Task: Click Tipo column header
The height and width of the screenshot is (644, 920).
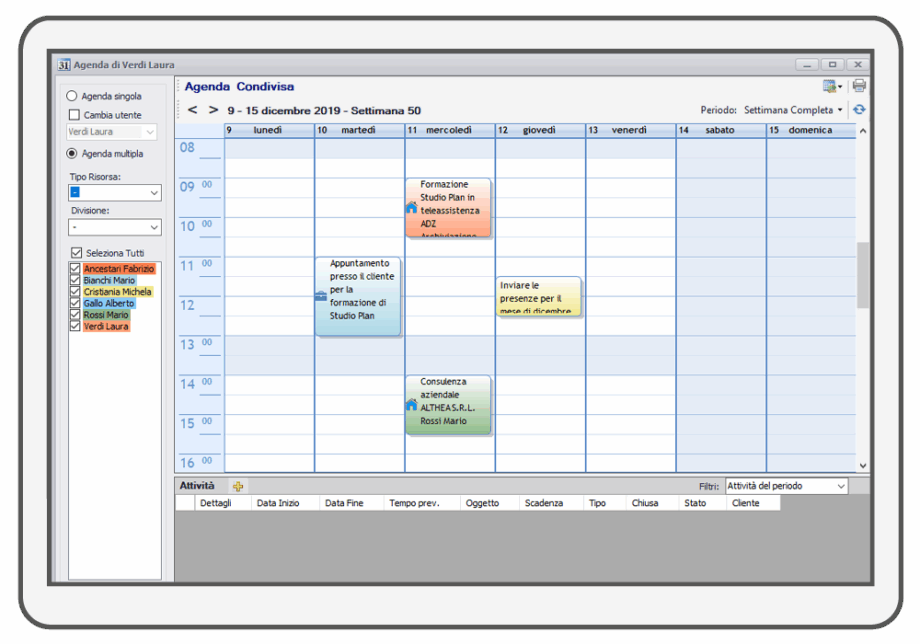Action: click(x=604, y=503)
